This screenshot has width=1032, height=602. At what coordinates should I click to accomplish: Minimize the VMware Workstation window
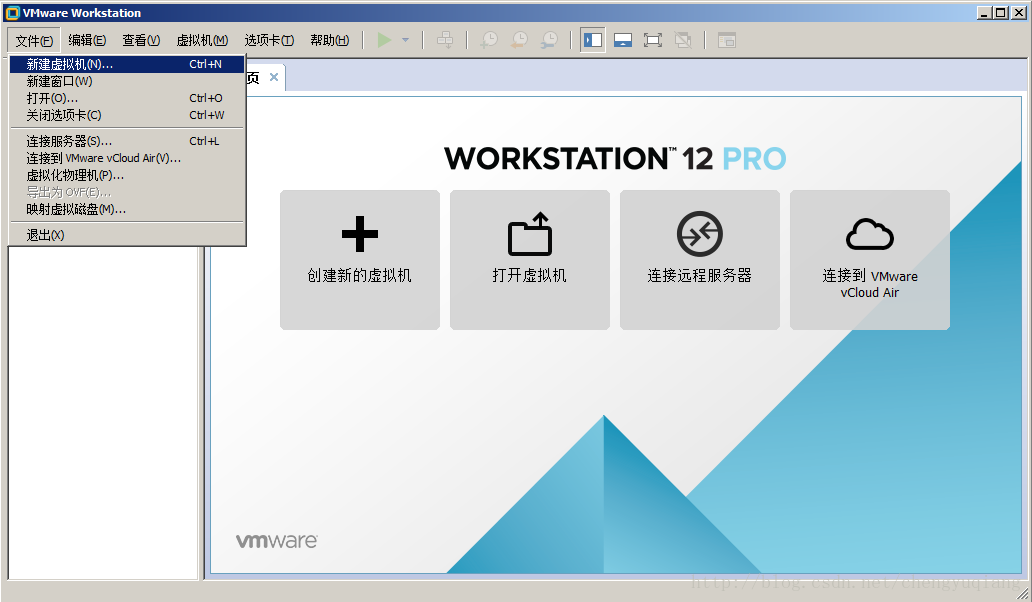(985, 13)
